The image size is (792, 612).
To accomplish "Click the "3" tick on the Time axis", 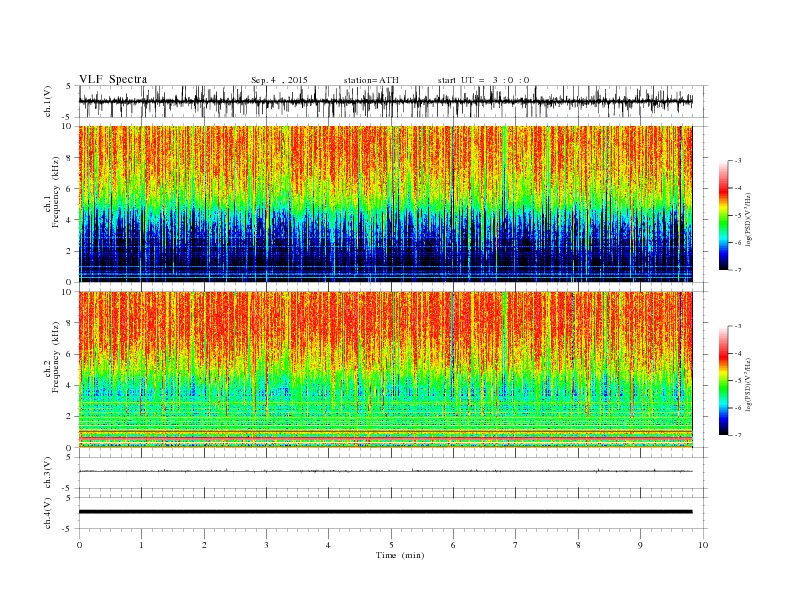I will pyautogui.click(x=266, y=545).
